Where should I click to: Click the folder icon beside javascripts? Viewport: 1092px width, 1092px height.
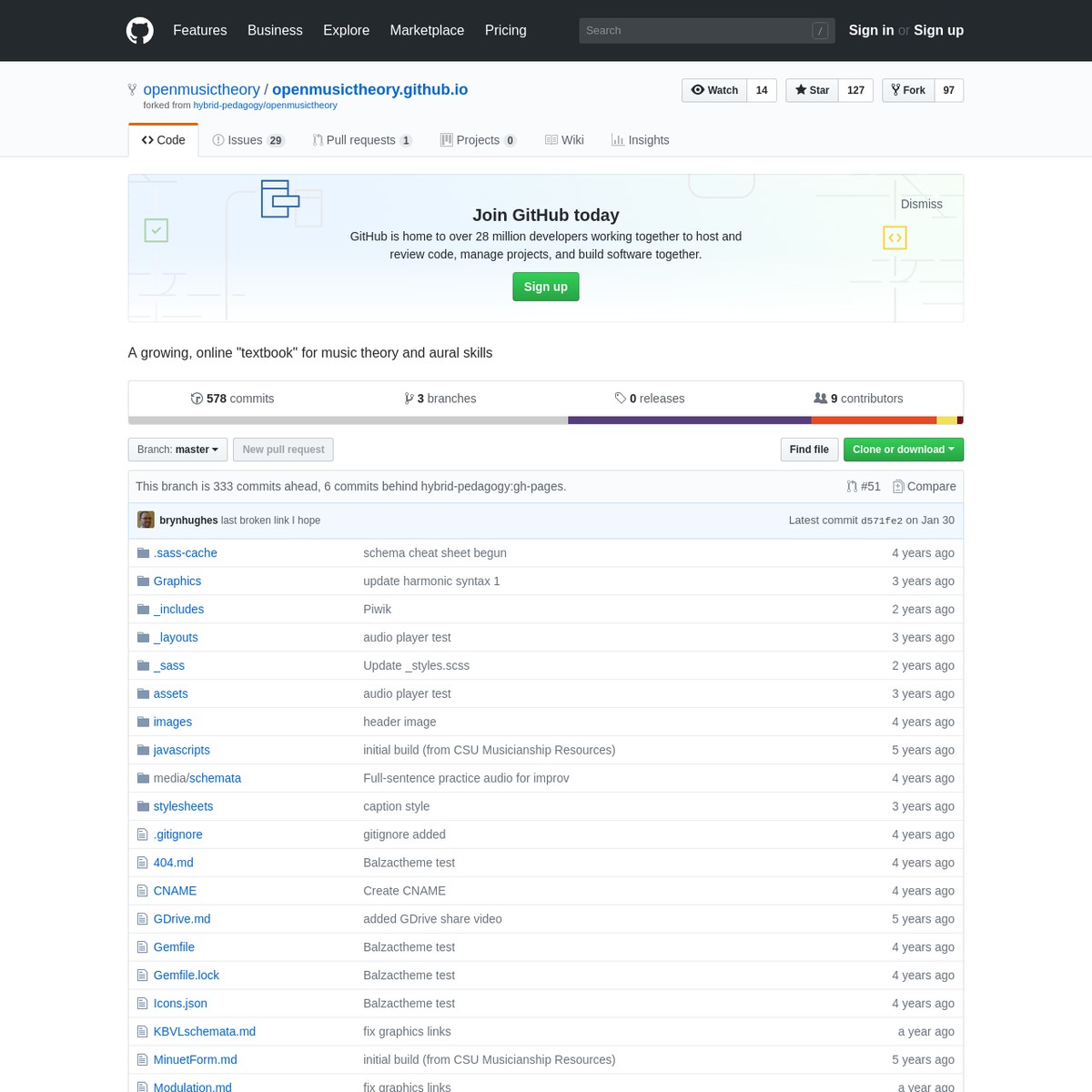(143, 750)
